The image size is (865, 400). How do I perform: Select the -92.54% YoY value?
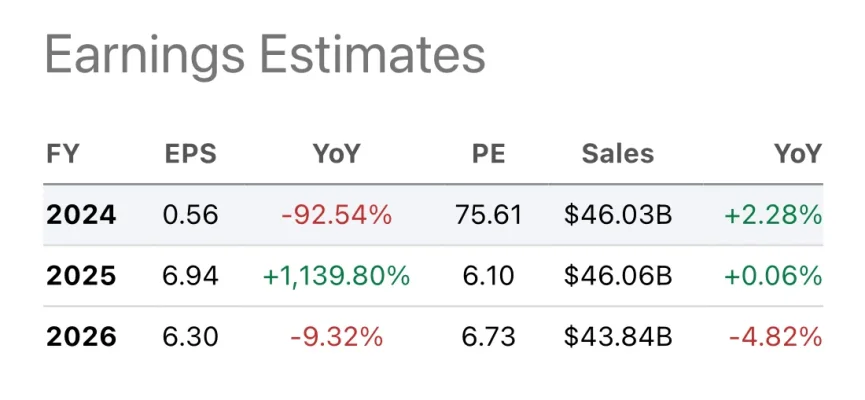pyautogui.click(x=336, y=215)
